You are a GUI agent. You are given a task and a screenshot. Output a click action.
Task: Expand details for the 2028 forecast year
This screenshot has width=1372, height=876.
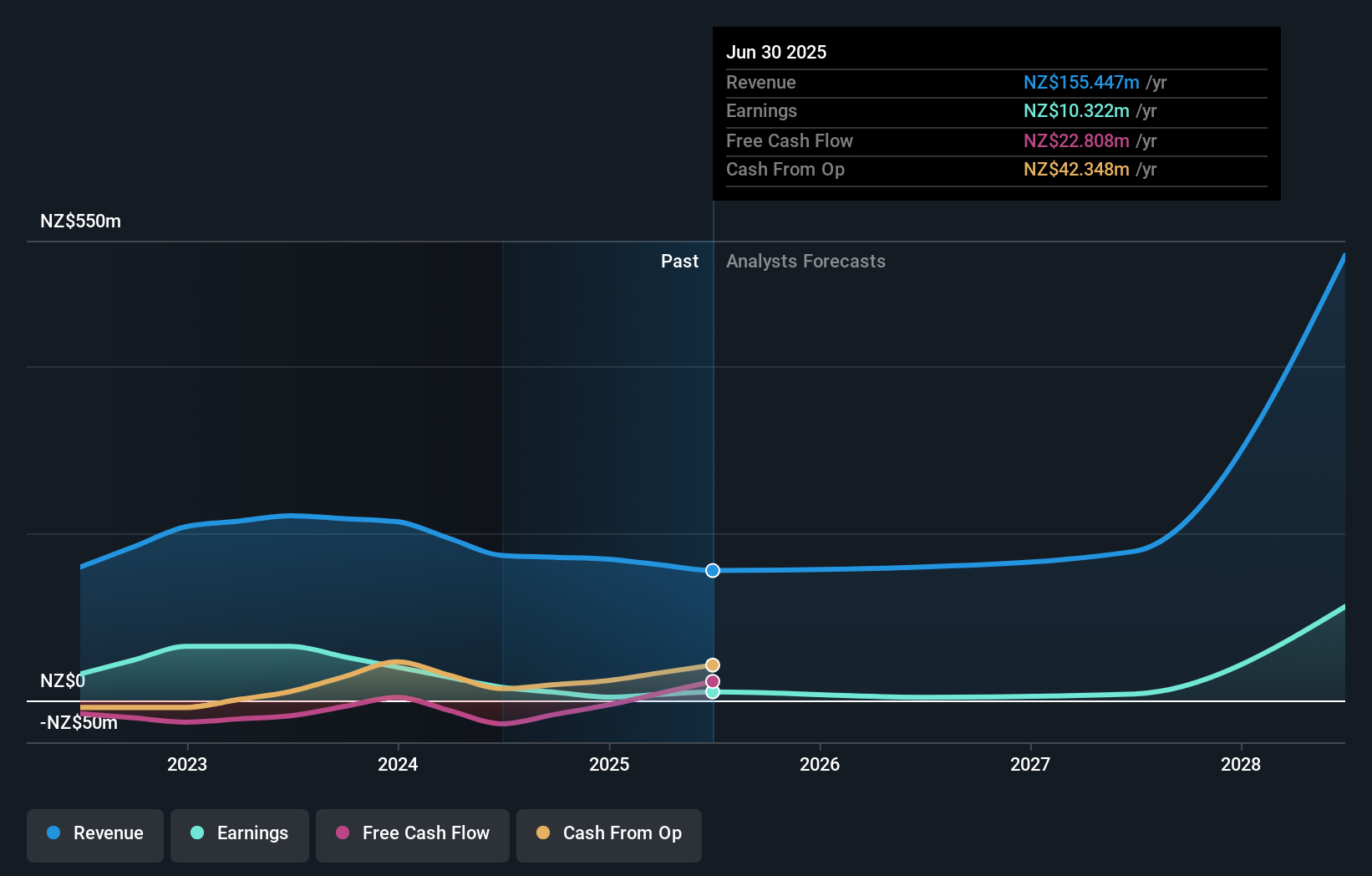pyautogui.click(x=1242, y=764)
